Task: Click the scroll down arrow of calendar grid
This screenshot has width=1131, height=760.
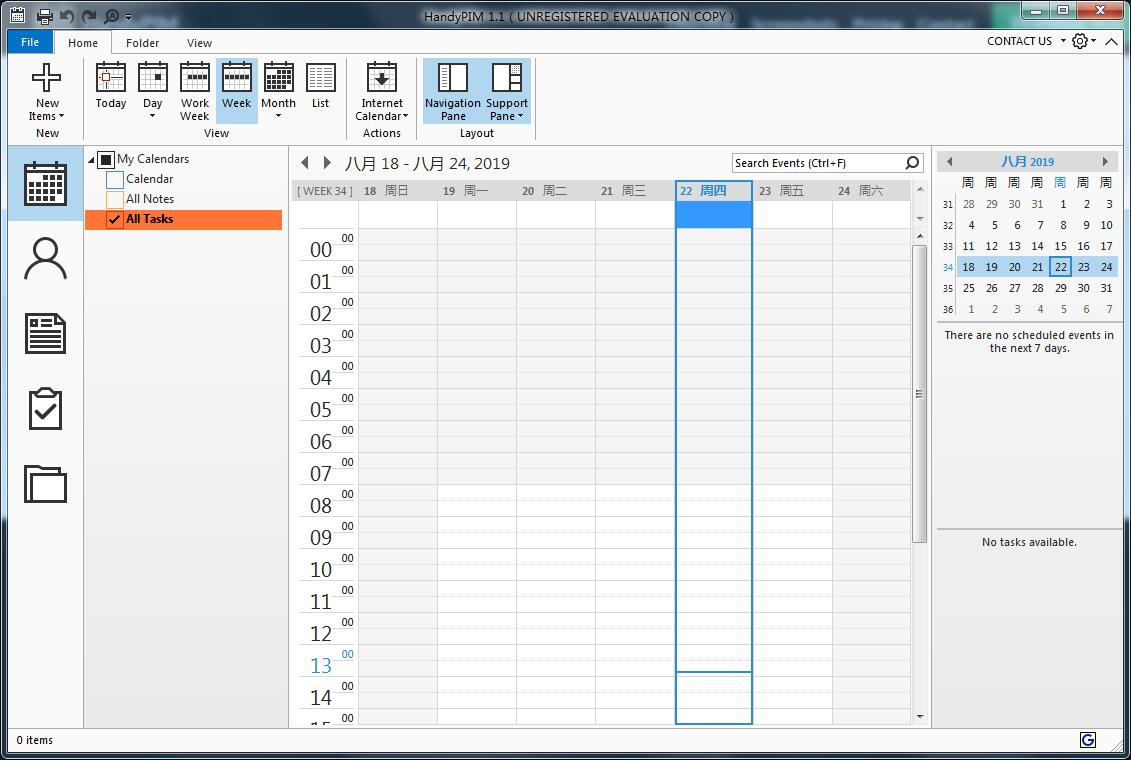Action: tap(920, 717)
